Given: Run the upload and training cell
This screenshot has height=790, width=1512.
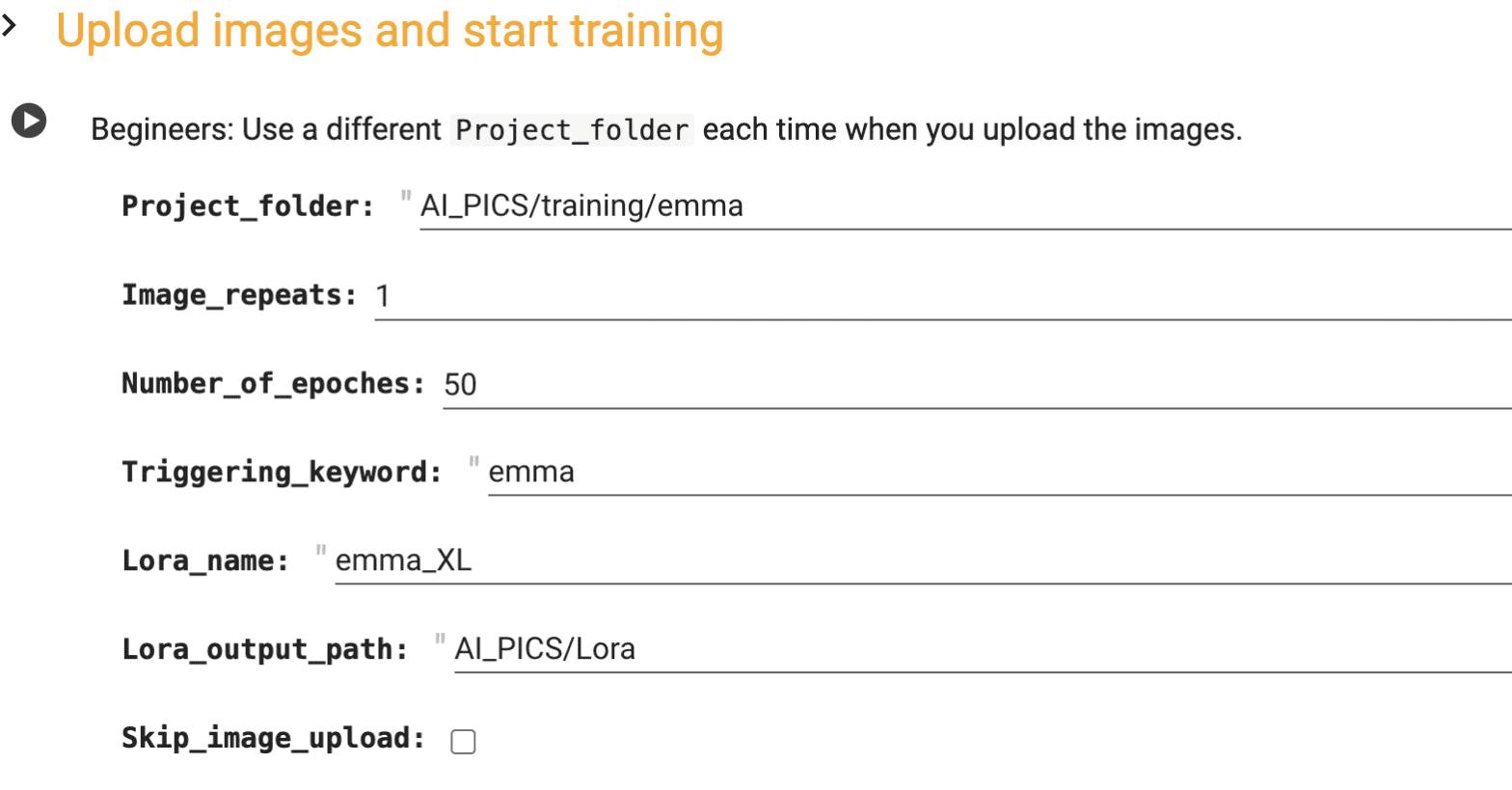Looking at the screenshot, I should tap(29, 121).
